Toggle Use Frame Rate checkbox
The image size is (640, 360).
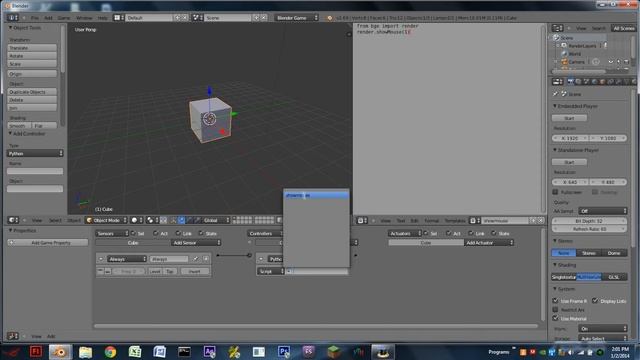tap(556, 301)
